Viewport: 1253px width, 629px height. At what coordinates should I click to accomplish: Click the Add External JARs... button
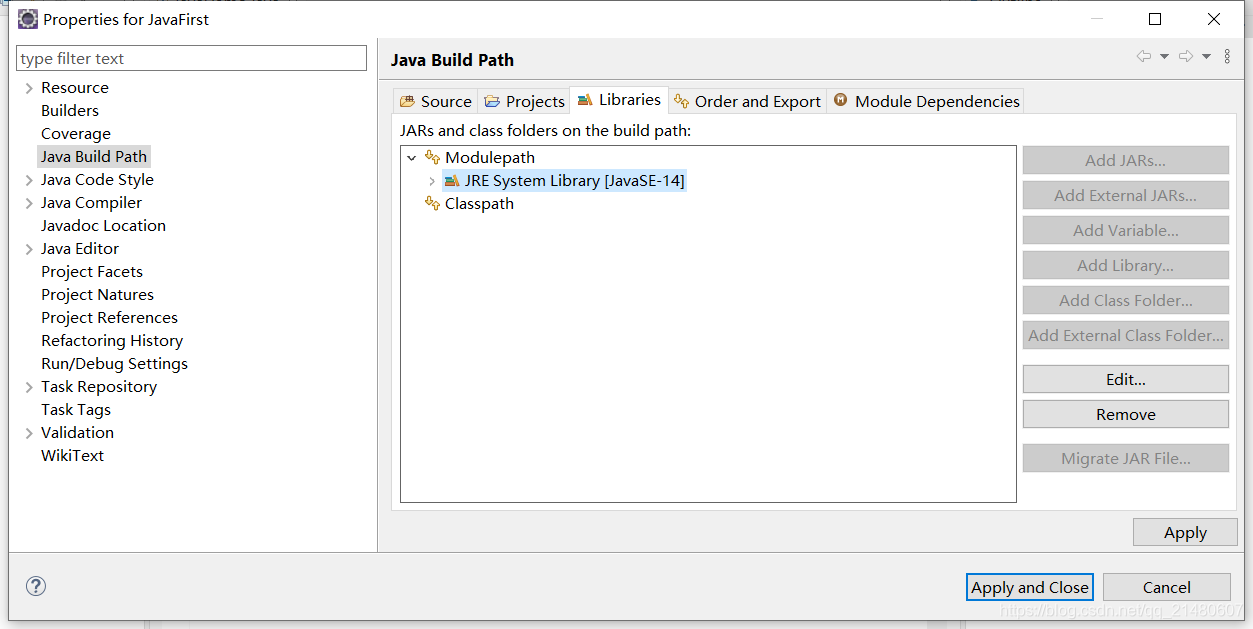[1125, 195]
